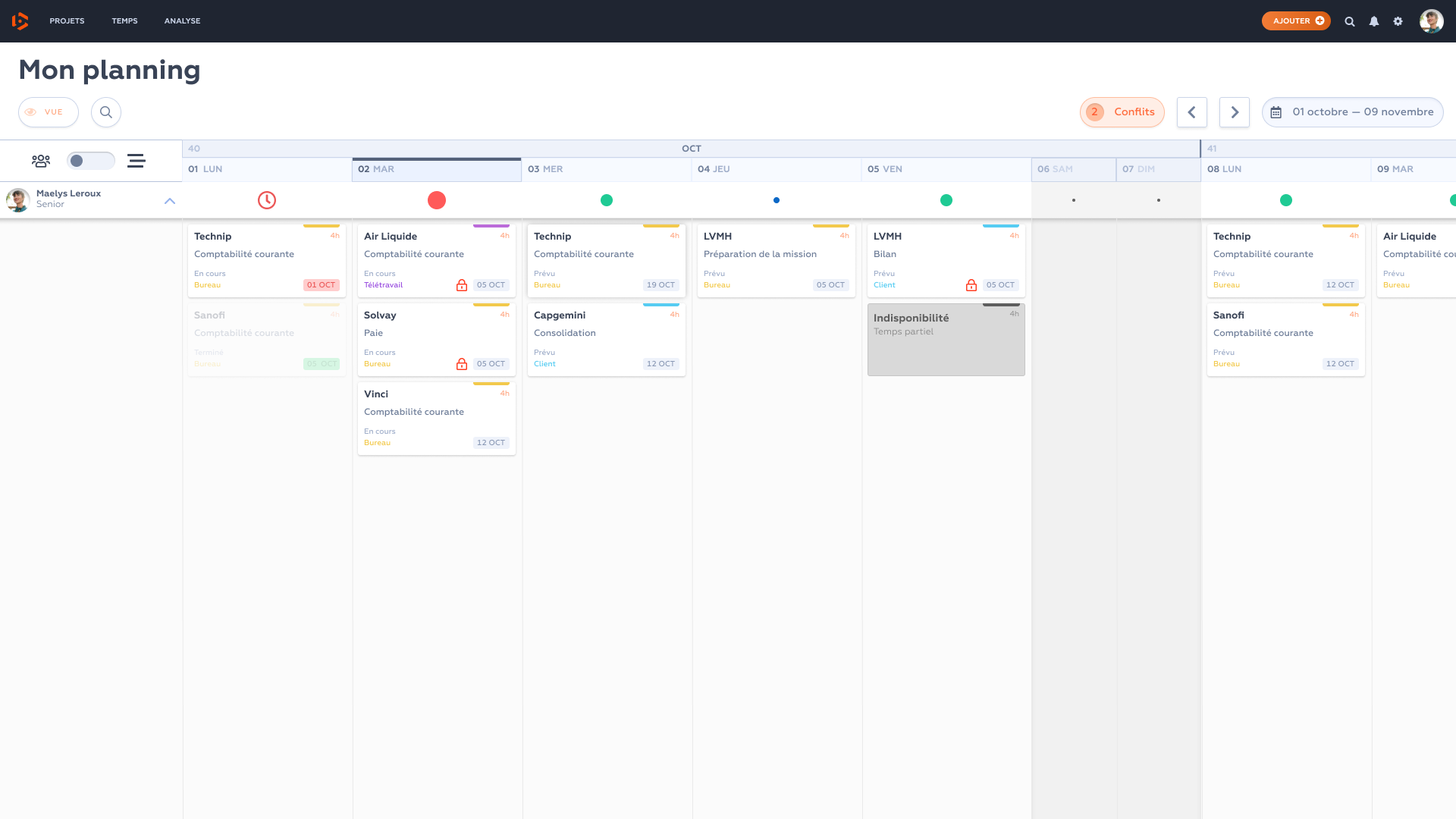The width and height of the screenshot is (1456, 819).
Task: Collapse Maelys Leroux row chevron
Action: pos(170,201)
